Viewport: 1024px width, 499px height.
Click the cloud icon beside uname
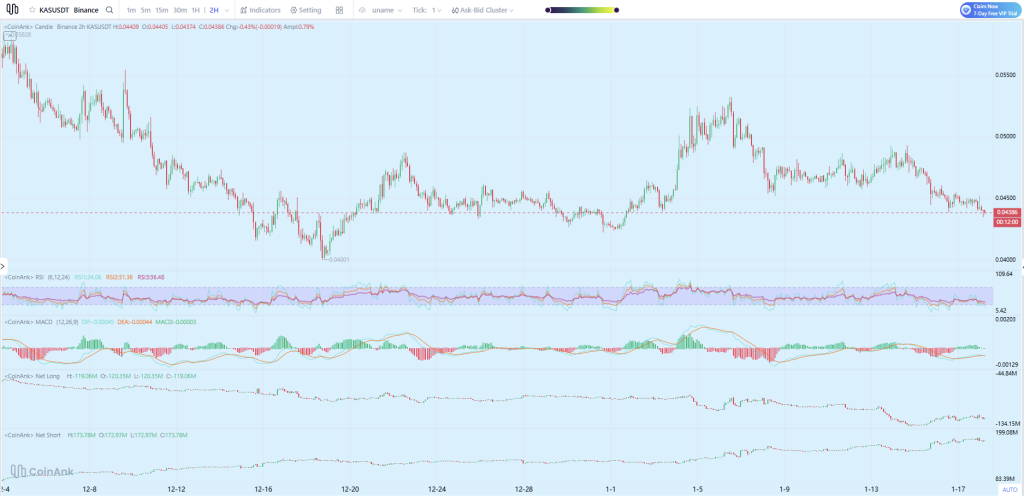tap(363, 10)
